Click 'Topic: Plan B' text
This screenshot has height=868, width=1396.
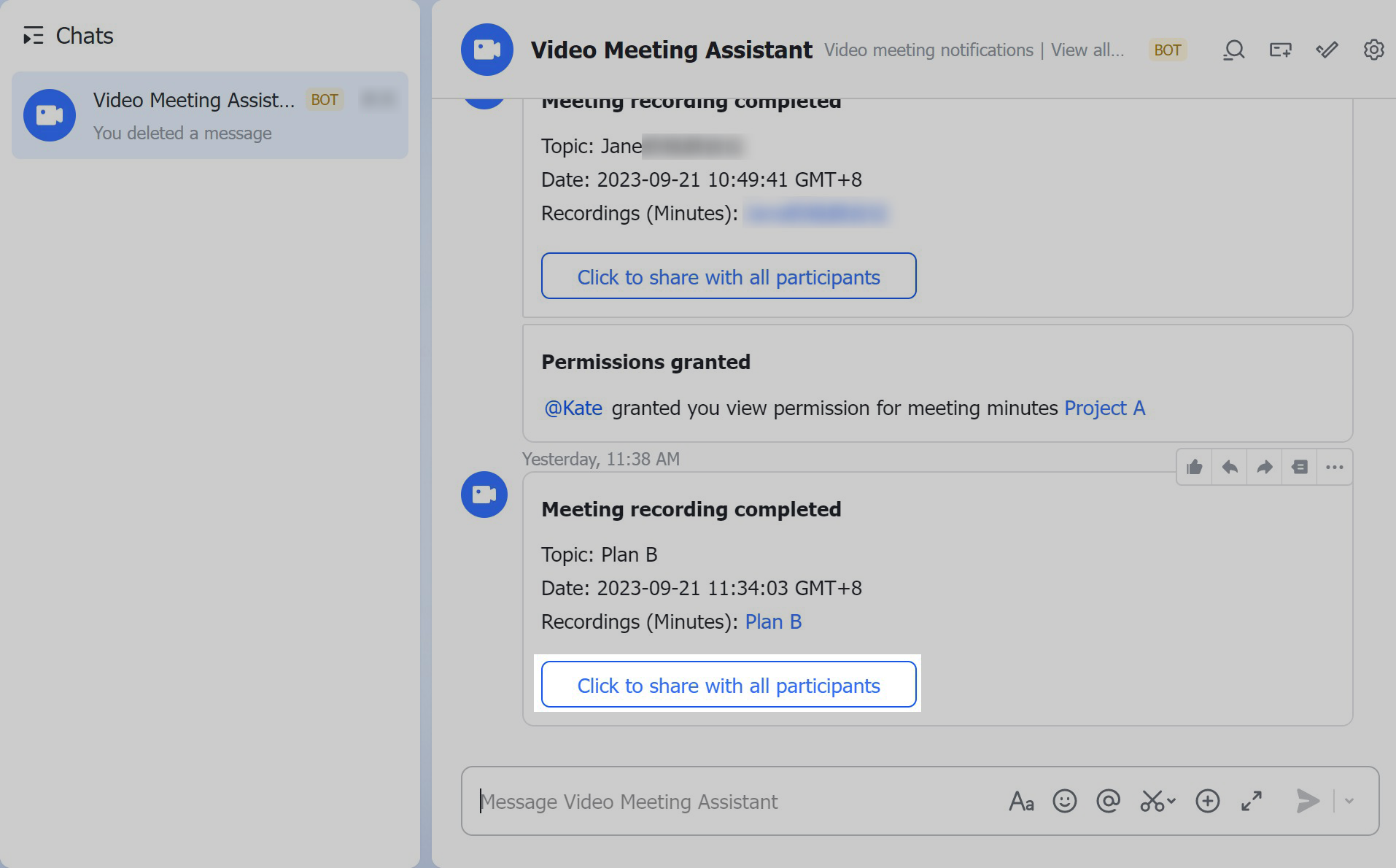599,554
